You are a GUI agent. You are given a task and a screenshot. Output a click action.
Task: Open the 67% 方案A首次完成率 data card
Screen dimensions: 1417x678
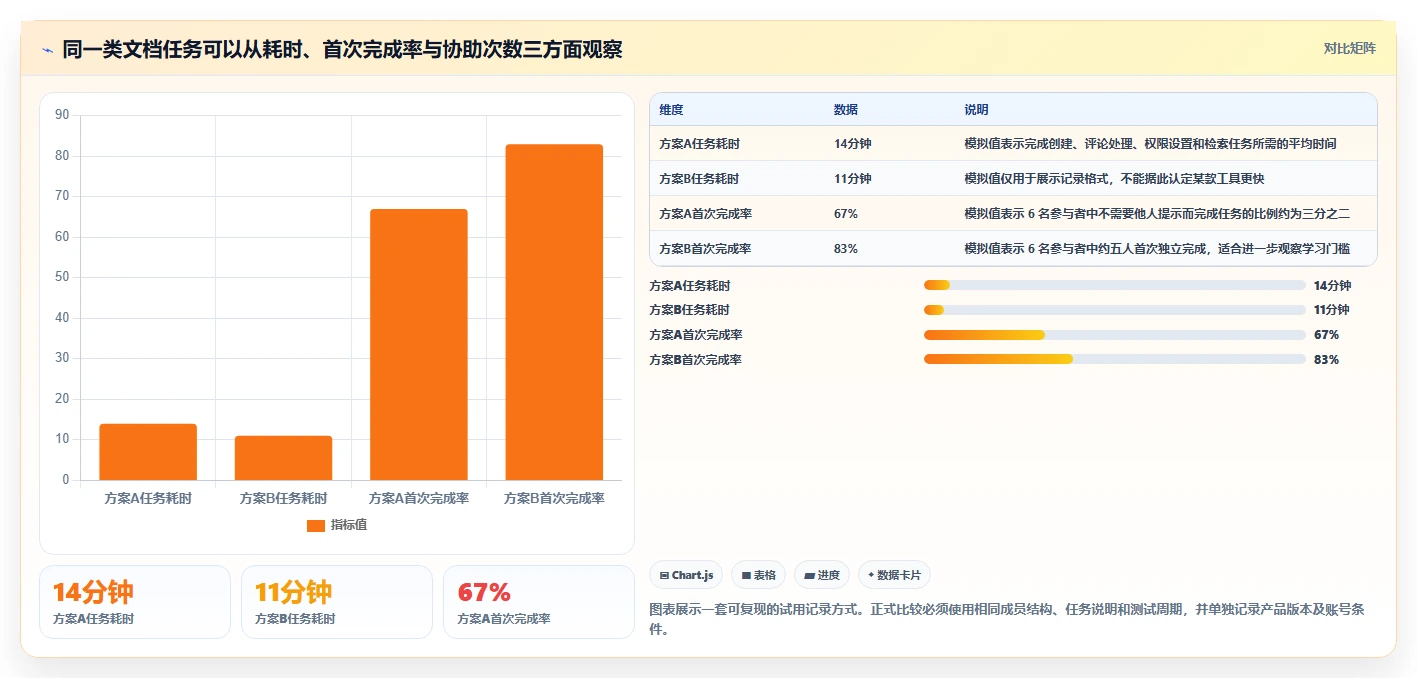click(x=539, y=602)
